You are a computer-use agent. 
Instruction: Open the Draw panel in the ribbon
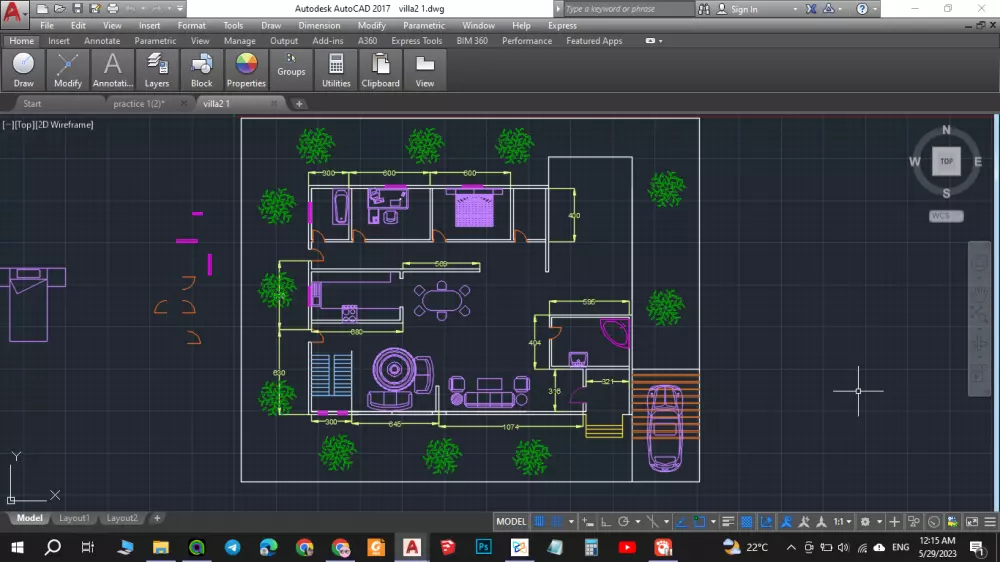tap(24, 70)
